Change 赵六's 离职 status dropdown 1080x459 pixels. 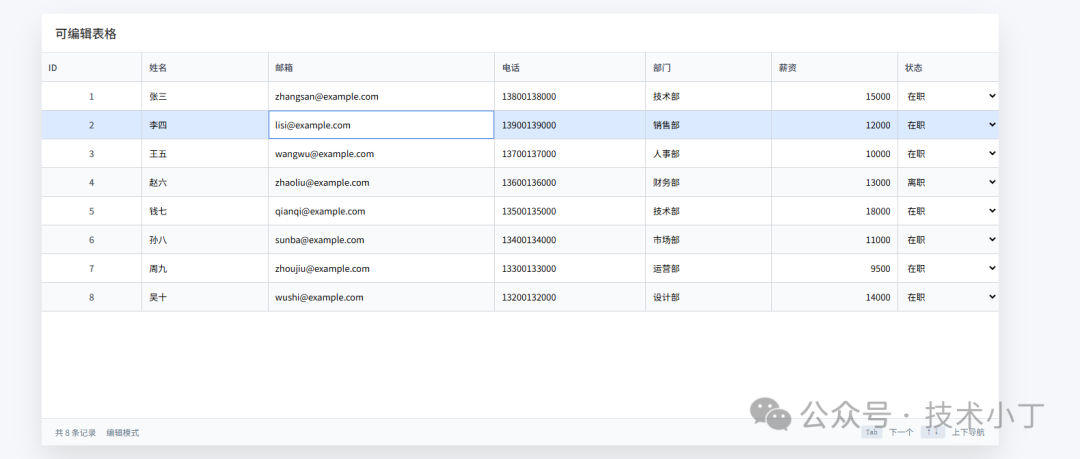[950, 183]
